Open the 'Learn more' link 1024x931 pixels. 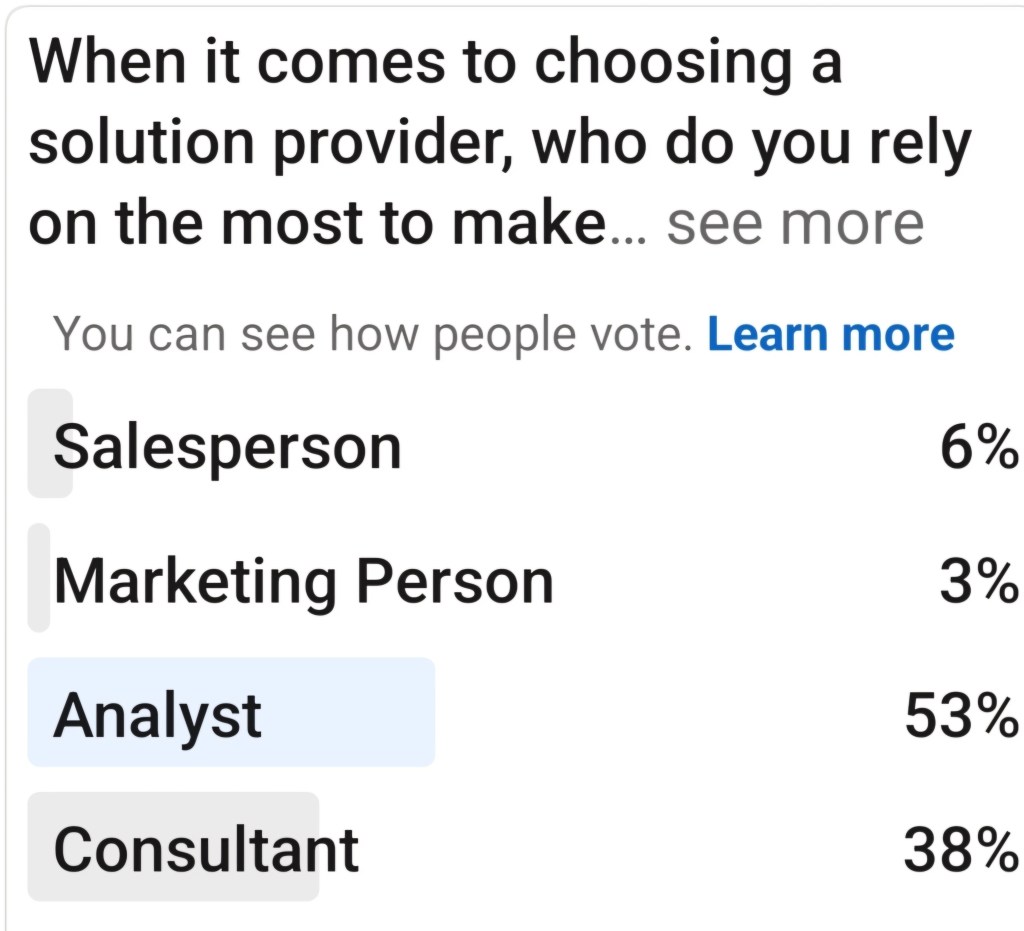tap(830, 334)
